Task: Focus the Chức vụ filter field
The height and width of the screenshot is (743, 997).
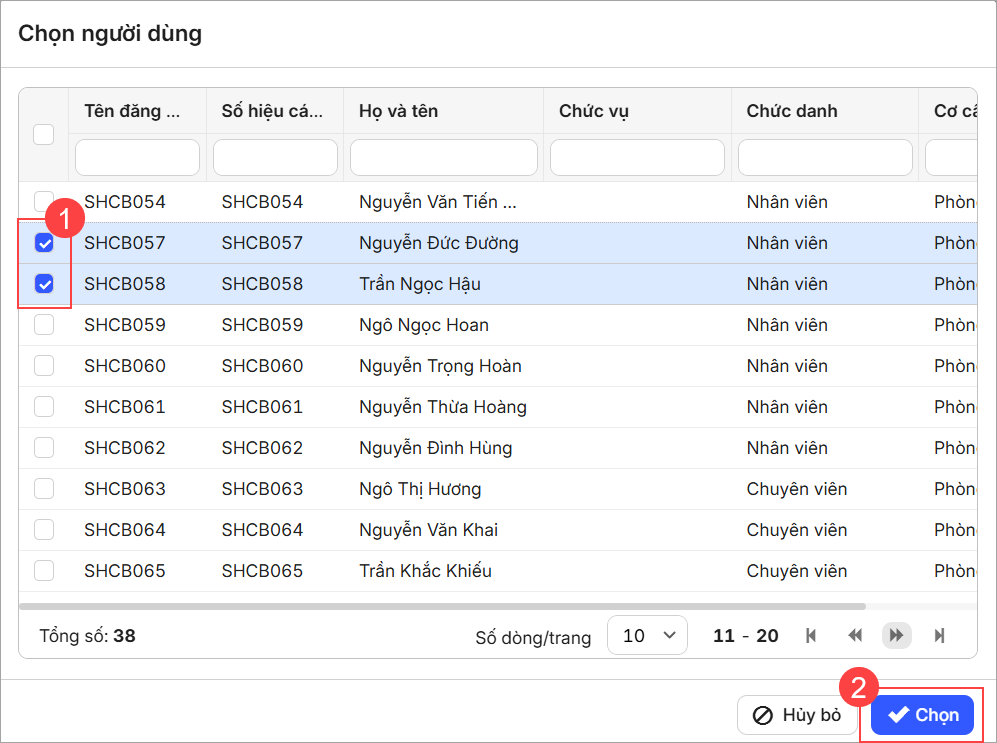Action: tap(637, 157)
